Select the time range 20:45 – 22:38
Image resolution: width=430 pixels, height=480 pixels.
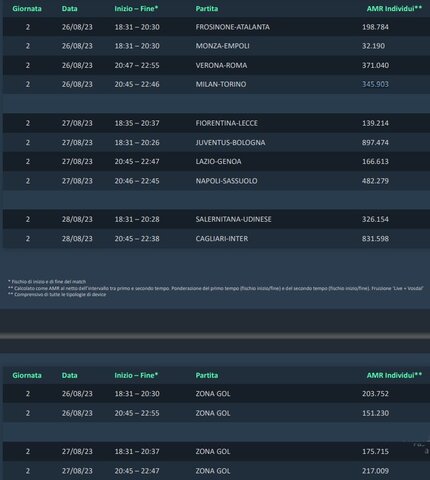pos(137,239)
